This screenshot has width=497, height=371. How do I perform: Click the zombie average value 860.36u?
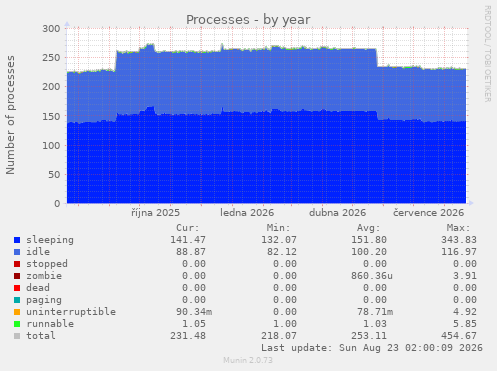[x=372, y=276]
